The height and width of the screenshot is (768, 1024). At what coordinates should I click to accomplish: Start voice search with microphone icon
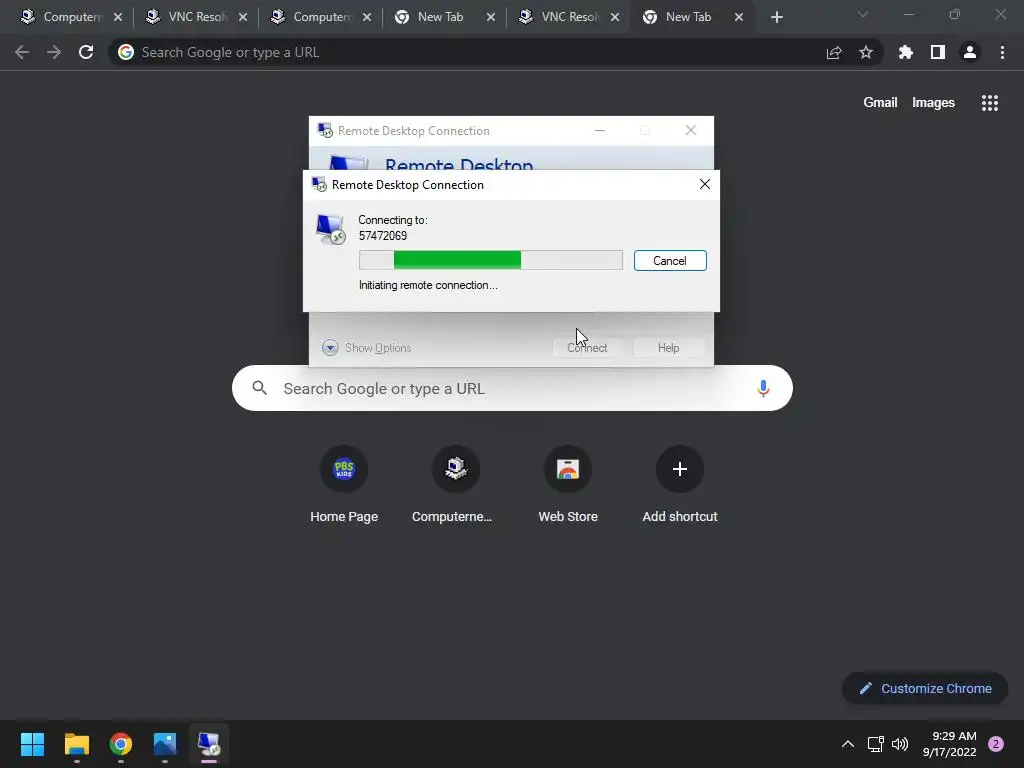(763, 389)
